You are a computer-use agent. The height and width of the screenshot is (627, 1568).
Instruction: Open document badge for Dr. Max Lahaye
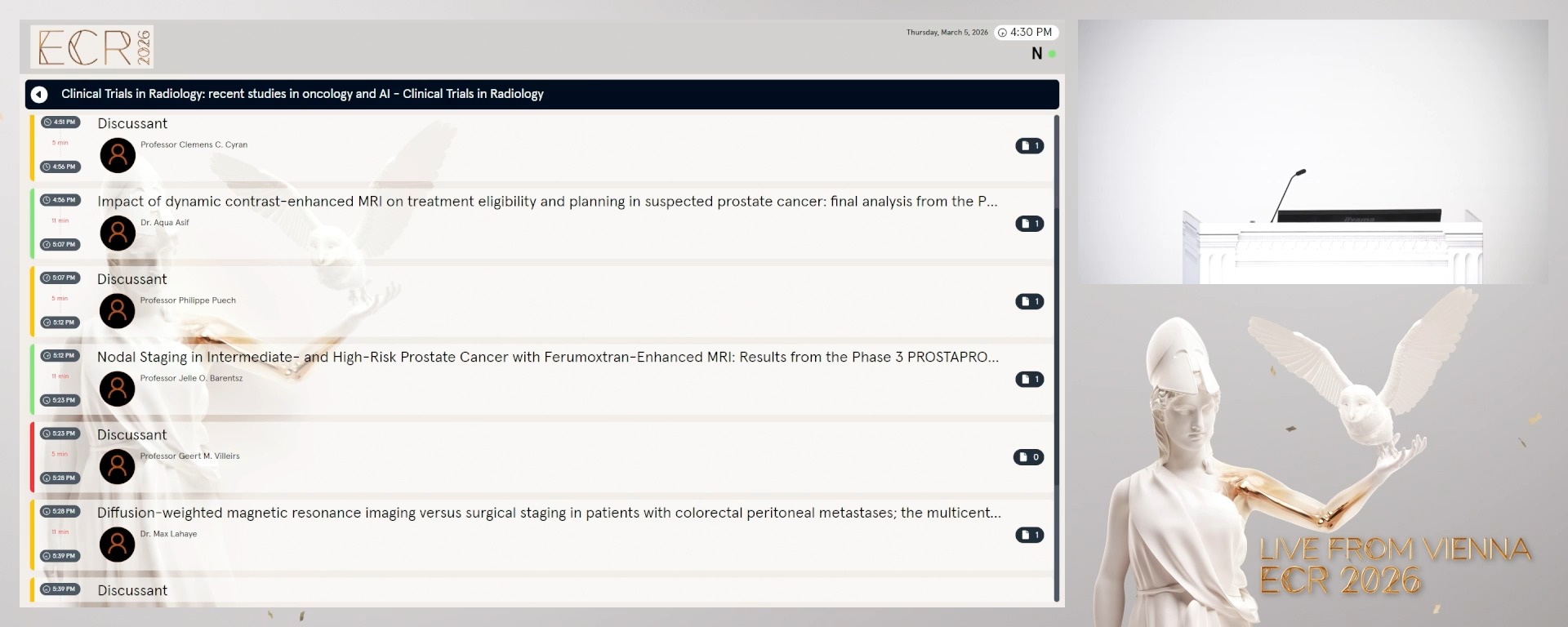pyautogui.click(x=1029, y=535)
